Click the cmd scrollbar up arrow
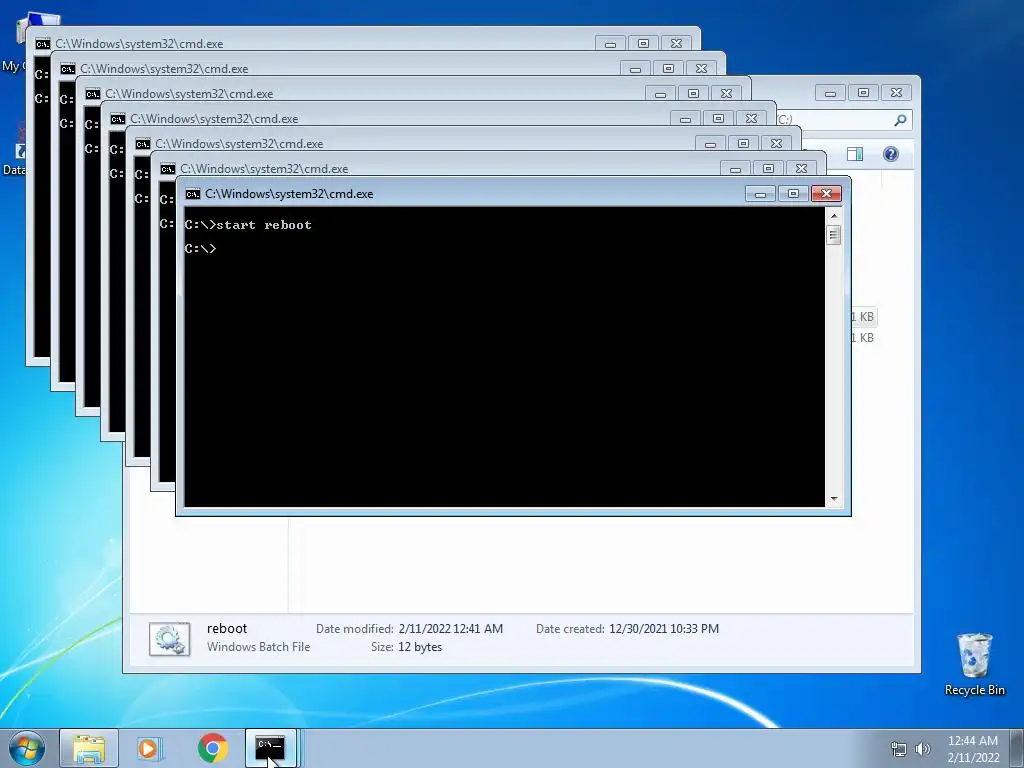The image size is (1024, 768). (833, 216)
